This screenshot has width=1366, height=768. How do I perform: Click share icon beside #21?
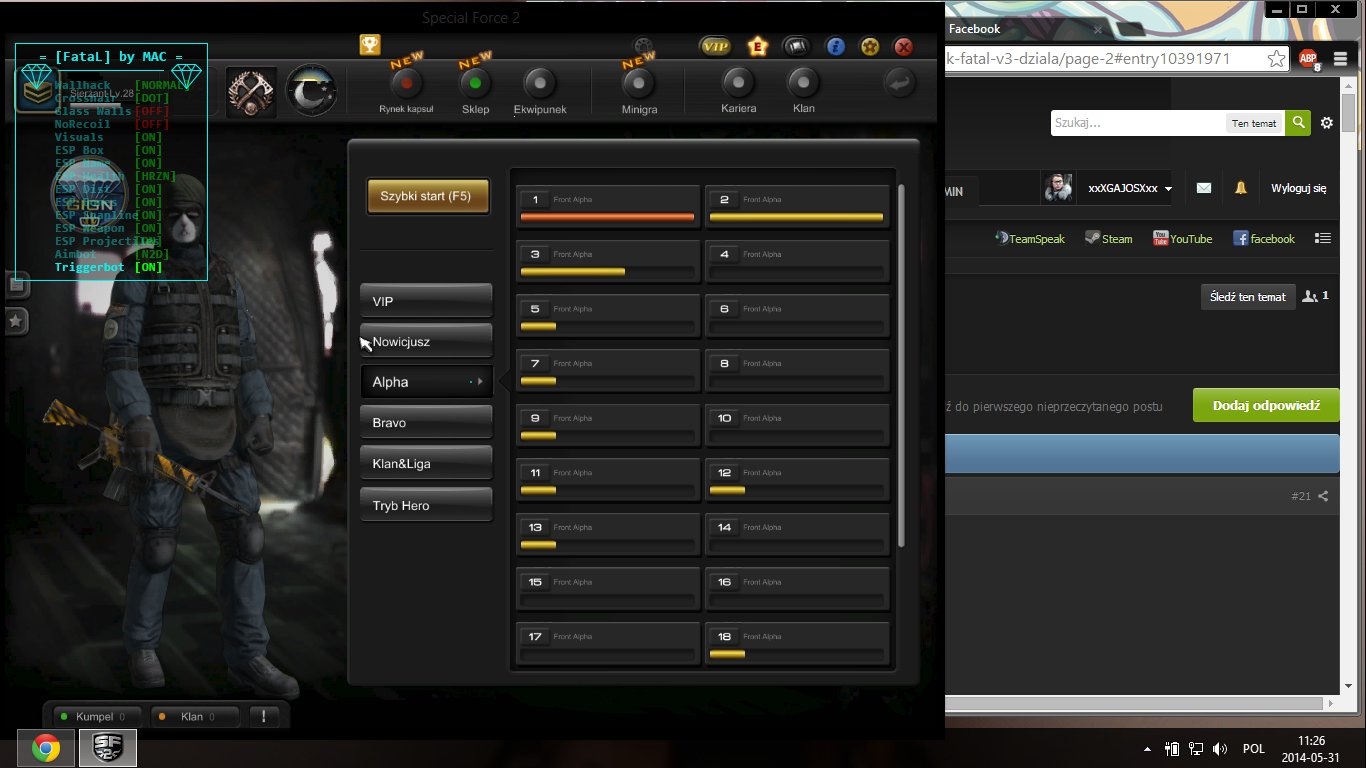click(1323, 496)
